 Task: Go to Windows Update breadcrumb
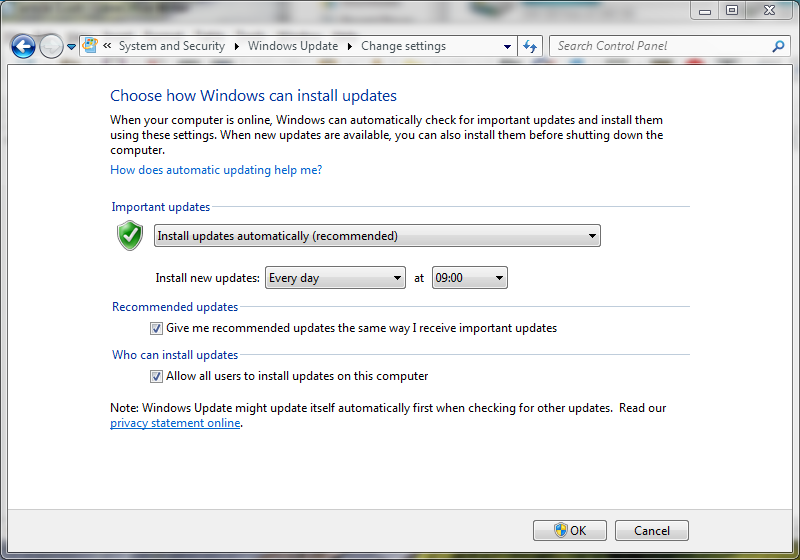(x=293, y=46)
